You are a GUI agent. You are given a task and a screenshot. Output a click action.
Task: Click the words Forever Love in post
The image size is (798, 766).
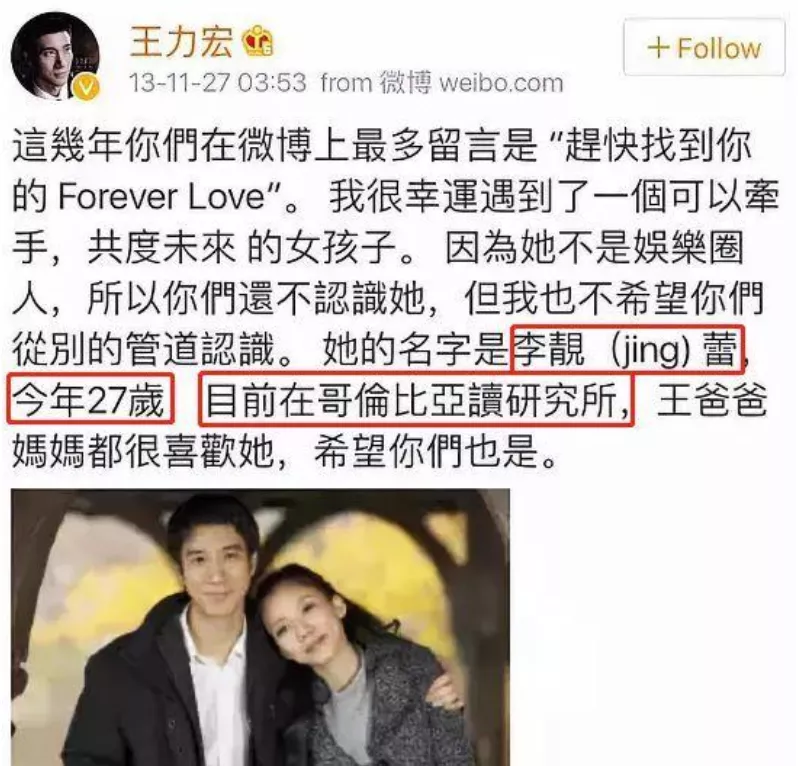[161, 197]
